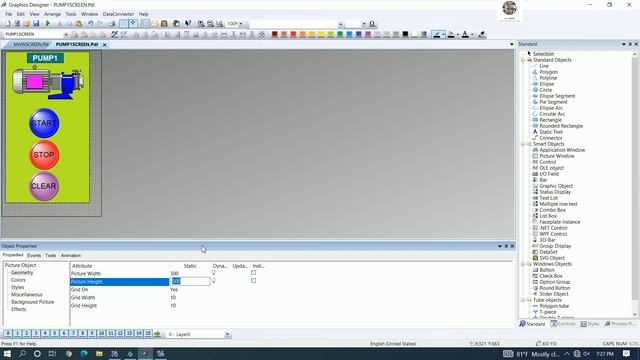Click the blue Save floppy icon

36,24
